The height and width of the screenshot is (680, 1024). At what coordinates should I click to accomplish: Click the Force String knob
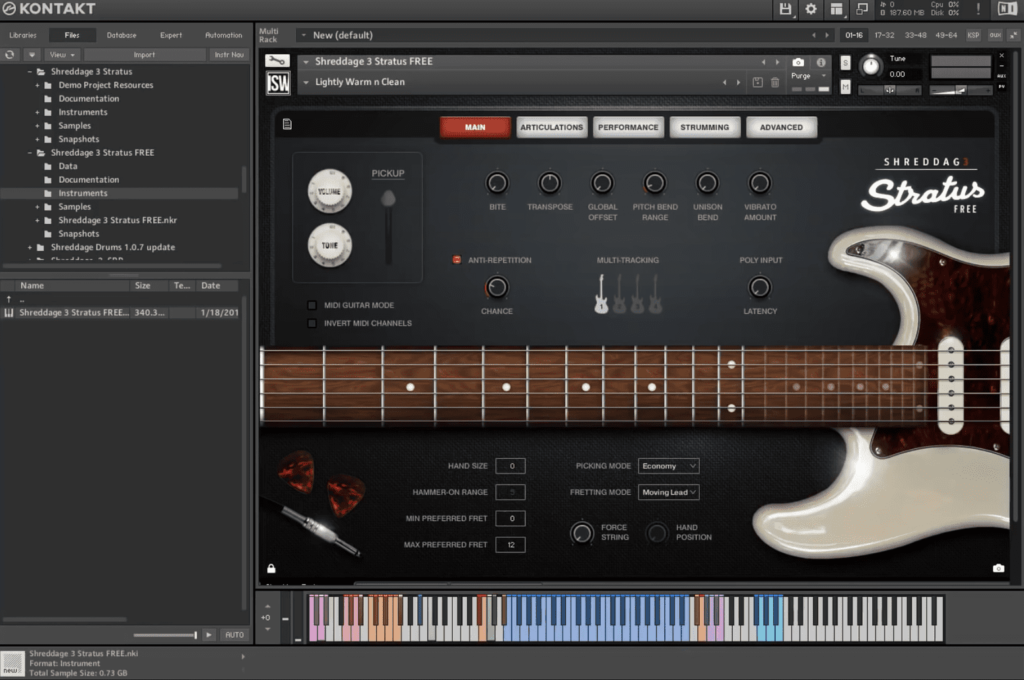coord(581,532)
